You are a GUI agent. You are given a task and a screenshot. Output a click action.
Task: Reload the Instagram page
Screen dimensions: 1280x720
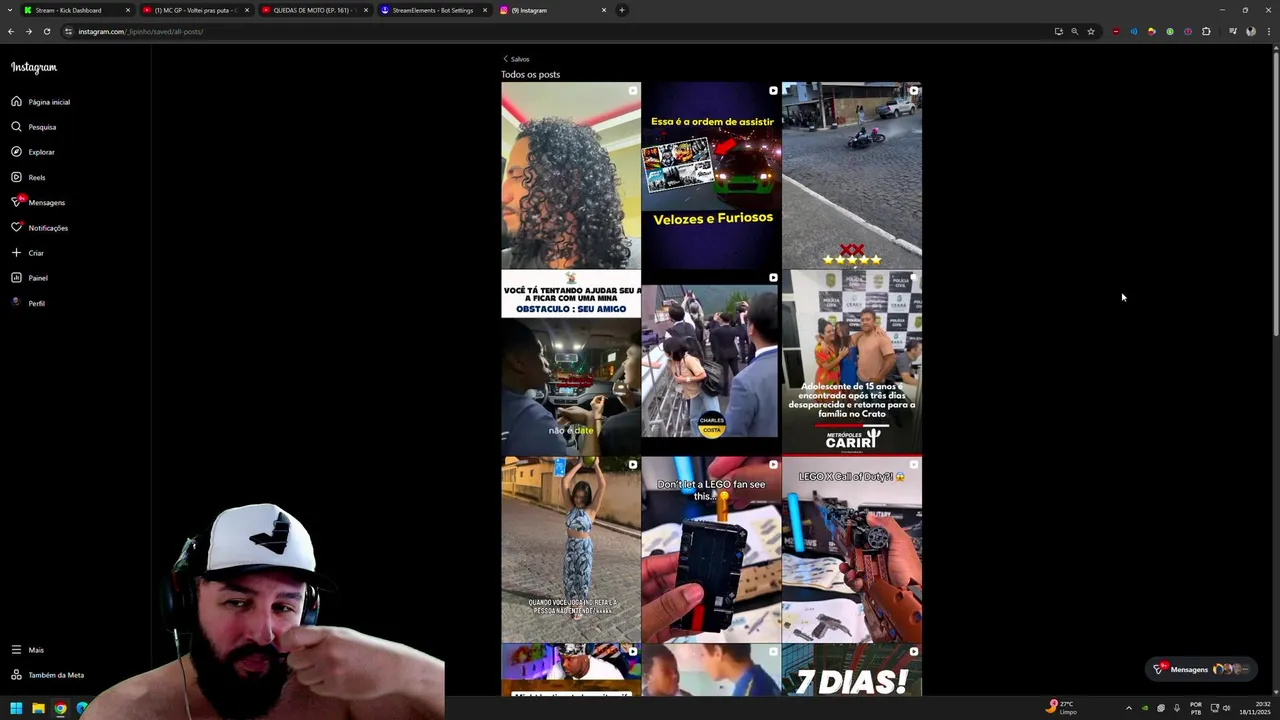[47, 31]
